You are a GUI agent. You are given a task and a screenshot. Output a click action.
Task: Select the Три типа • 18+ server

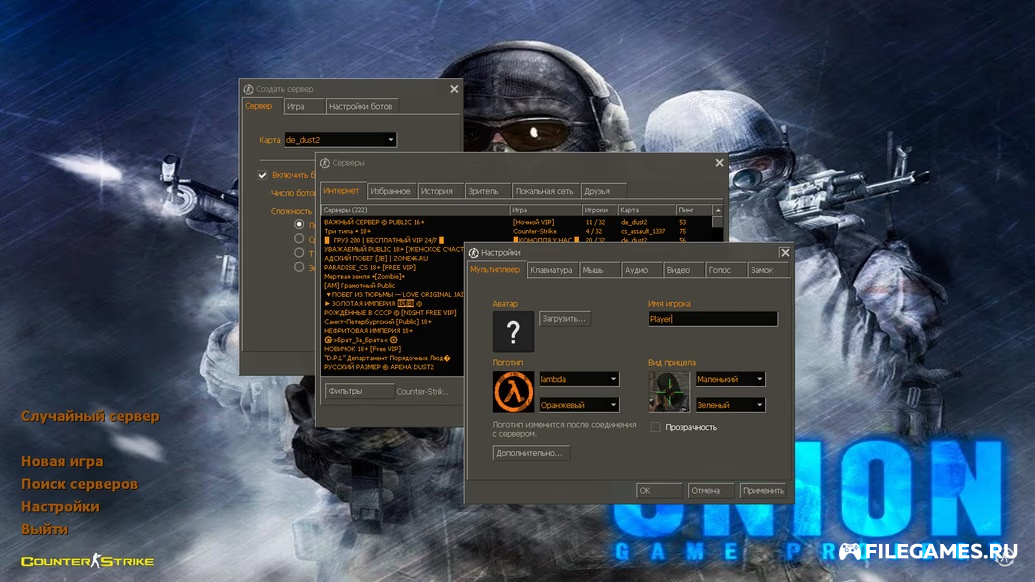tap(517, 232)
